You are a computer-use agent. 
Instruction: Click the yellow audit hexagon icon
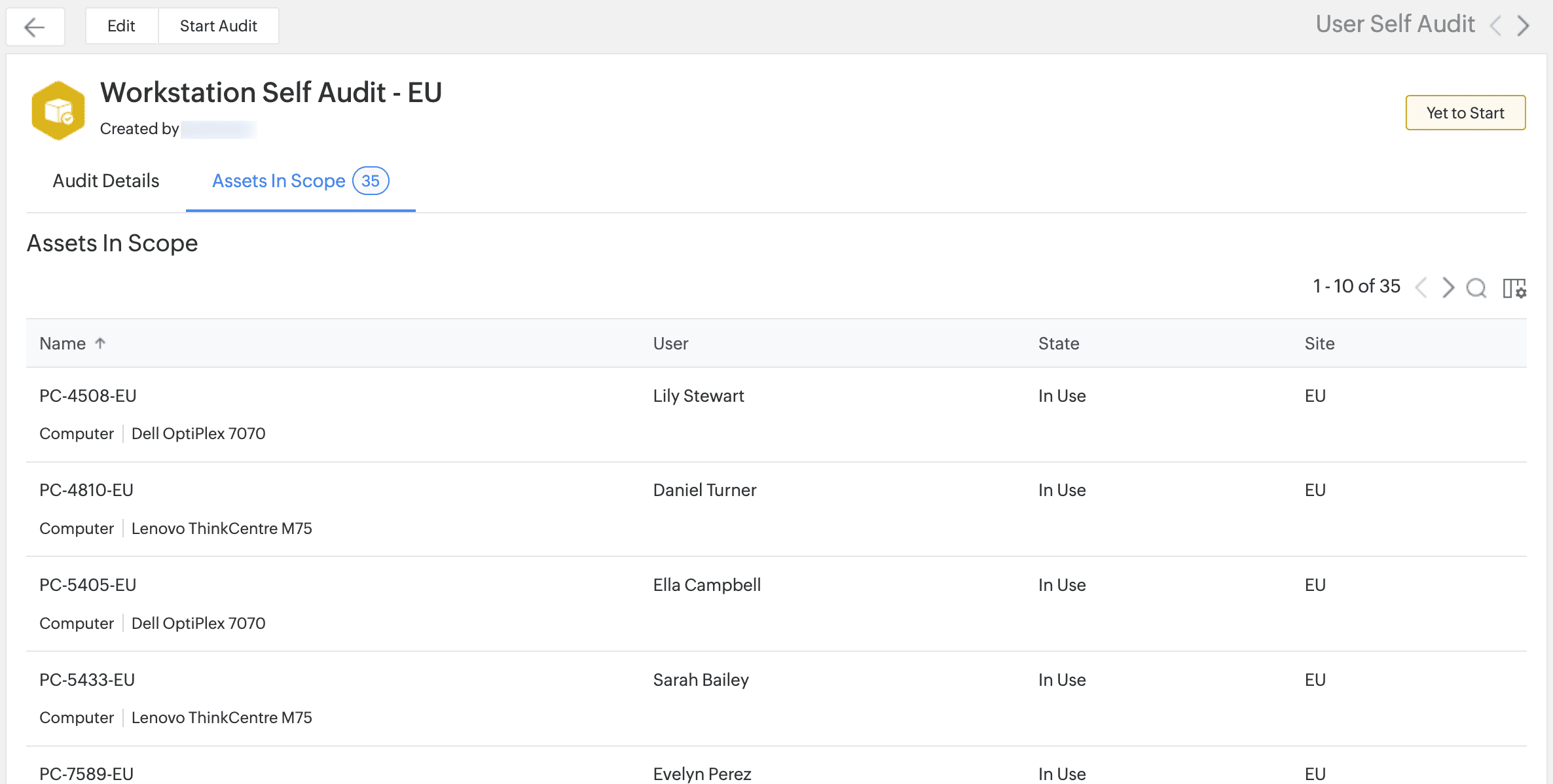(58, 111)
